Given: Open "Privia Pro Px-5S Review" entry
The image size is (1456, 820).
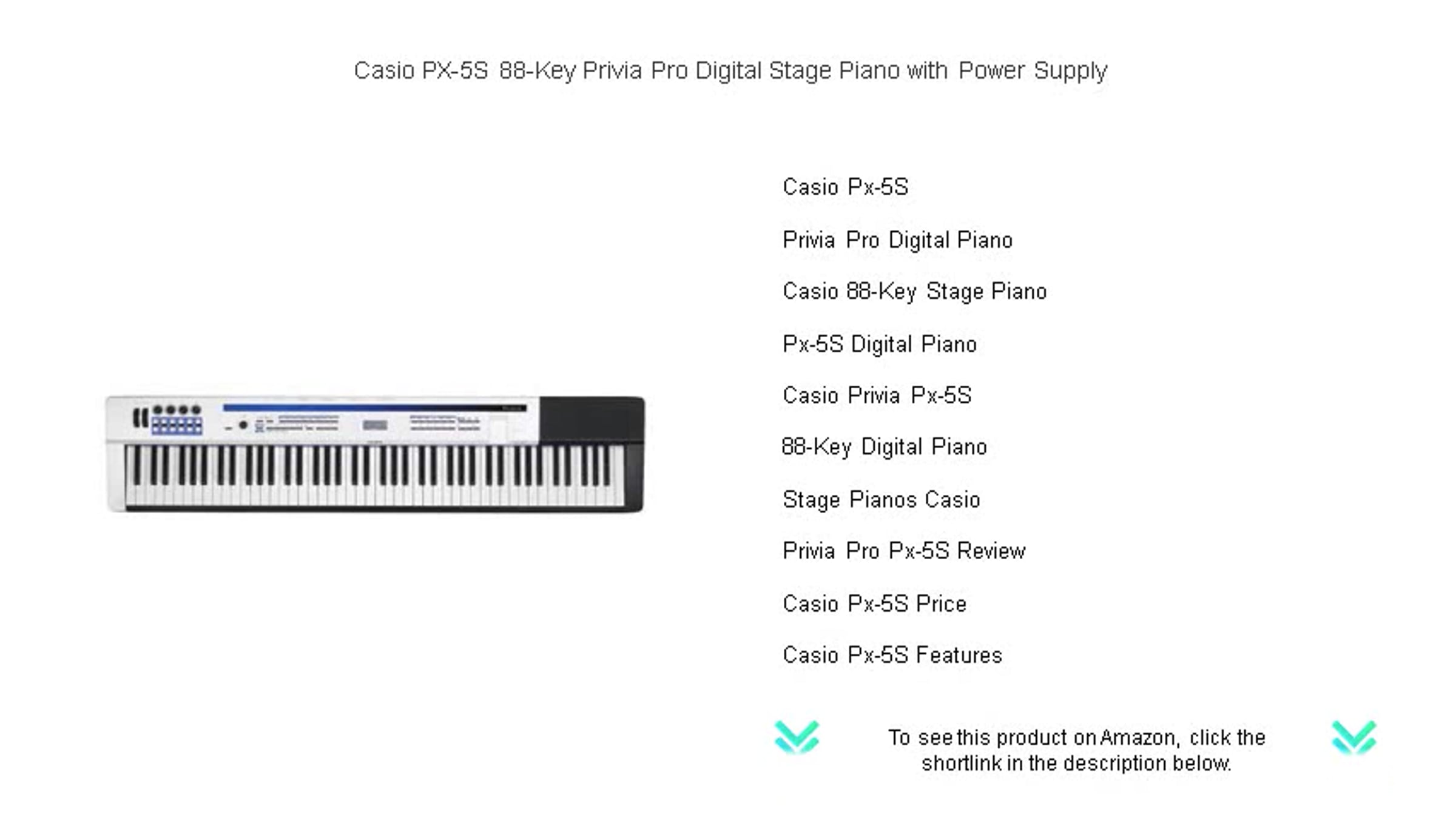Looking at the screenshot, I should click(904, 551).
